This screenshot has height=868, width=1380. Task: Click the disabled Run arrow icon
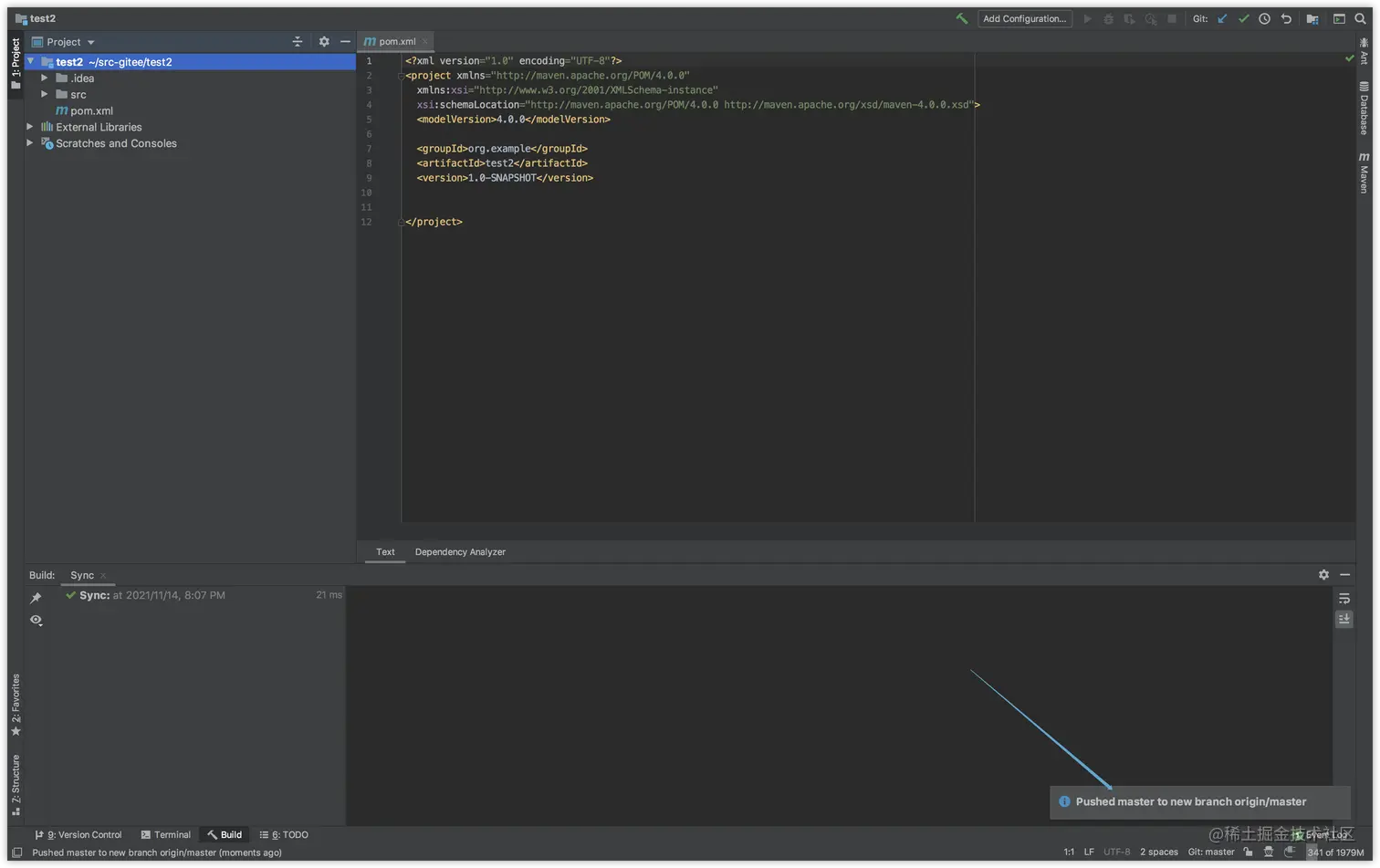pos(1087,18)
